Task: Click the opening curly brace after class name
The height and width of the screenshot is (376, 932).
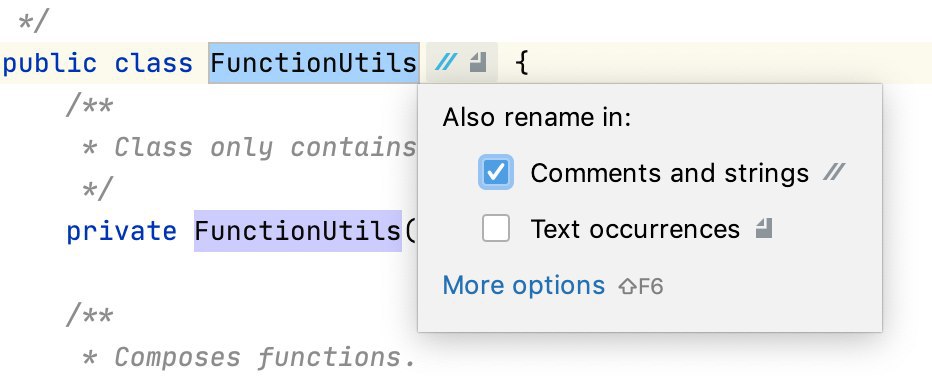Action: click(521, 62)
